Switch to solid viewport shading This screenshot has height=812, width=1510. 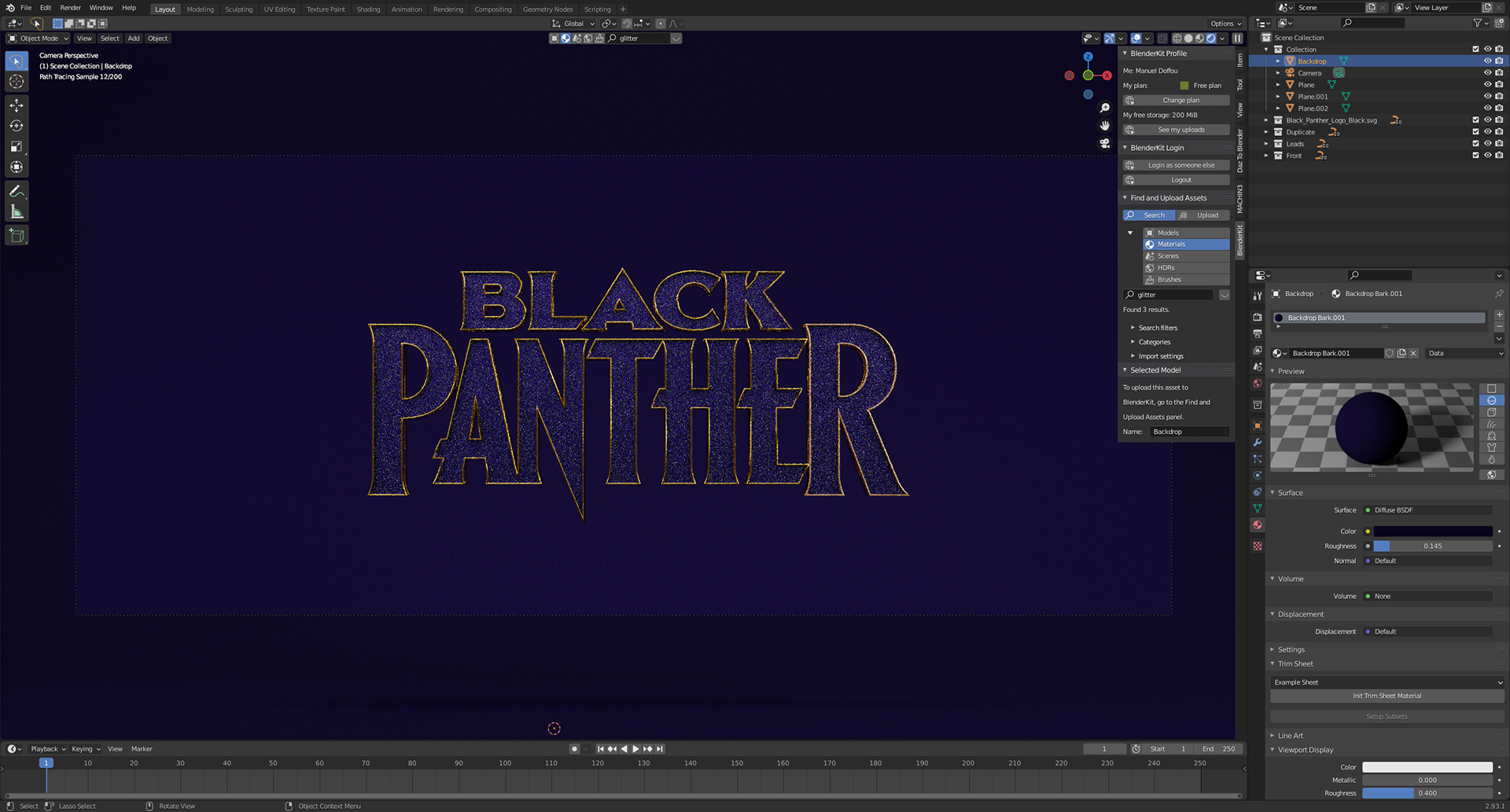pos(1188,38)
